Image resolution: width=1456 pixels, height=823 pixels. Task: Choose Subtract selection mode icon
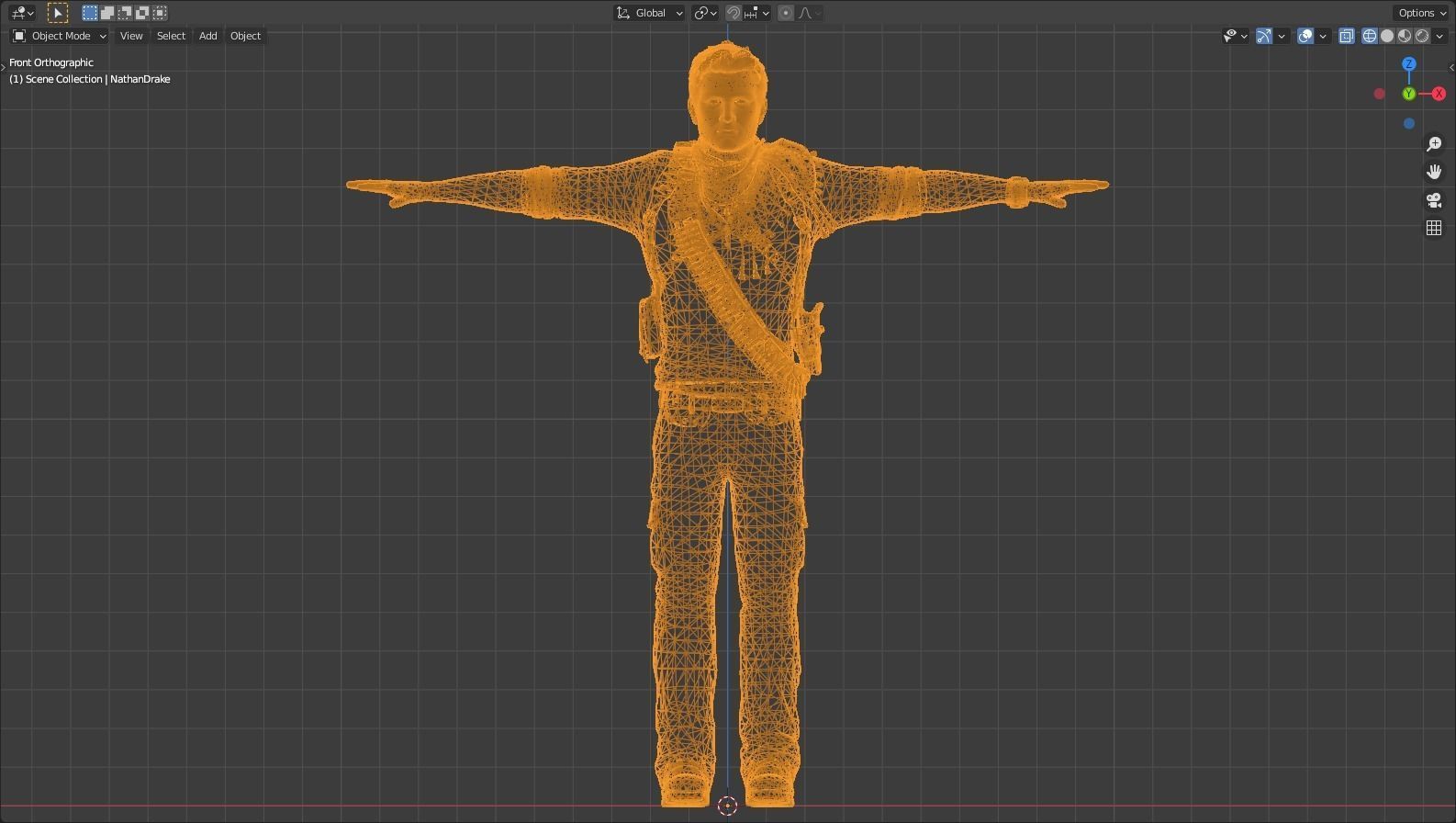(125, 13)
